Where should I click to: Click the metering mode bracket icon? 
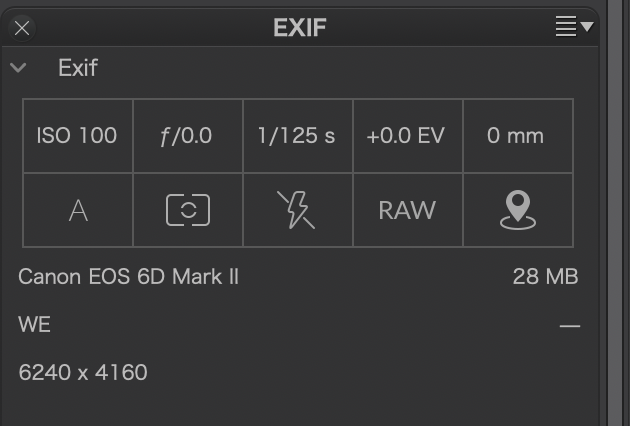click(x=188, y=210)
